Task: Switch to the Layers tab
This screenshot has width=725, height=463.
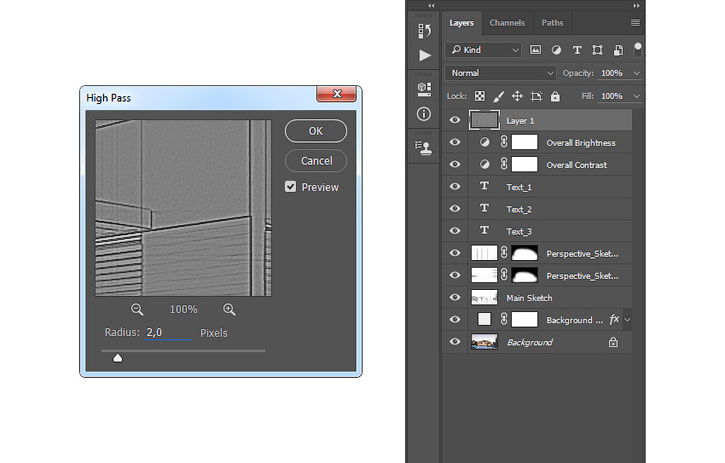Action: click(x=461, y=23)
